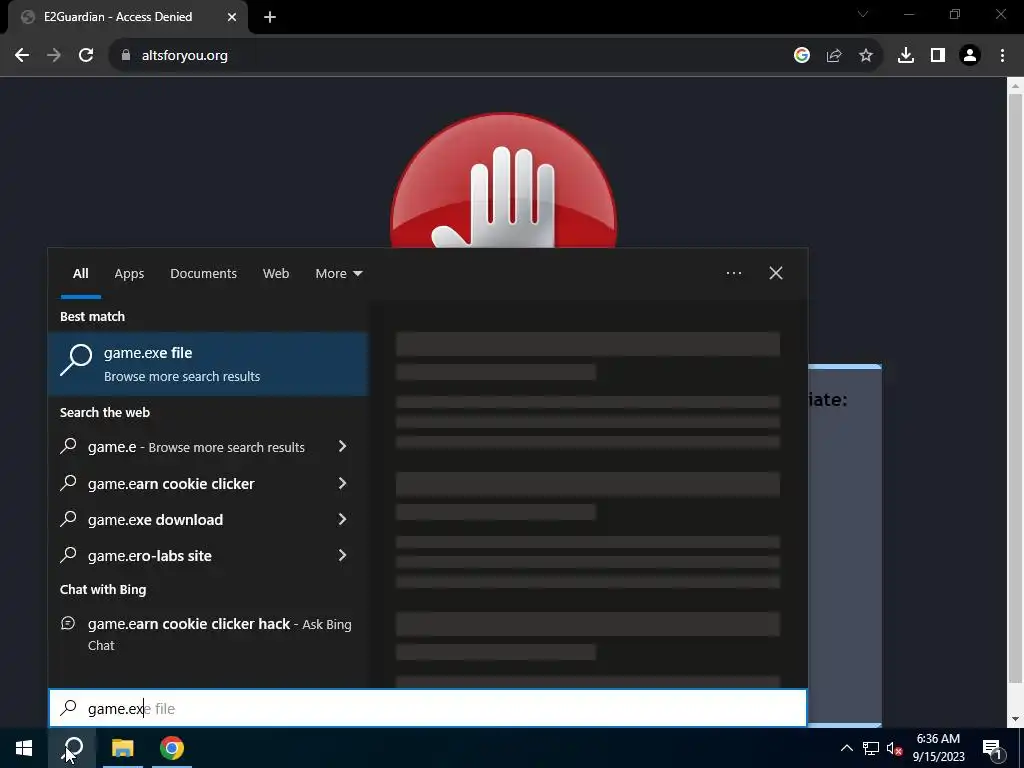Open Chrome profile avatar
The height and width of the screenshot is (768, 1024).
pos(970,56)
